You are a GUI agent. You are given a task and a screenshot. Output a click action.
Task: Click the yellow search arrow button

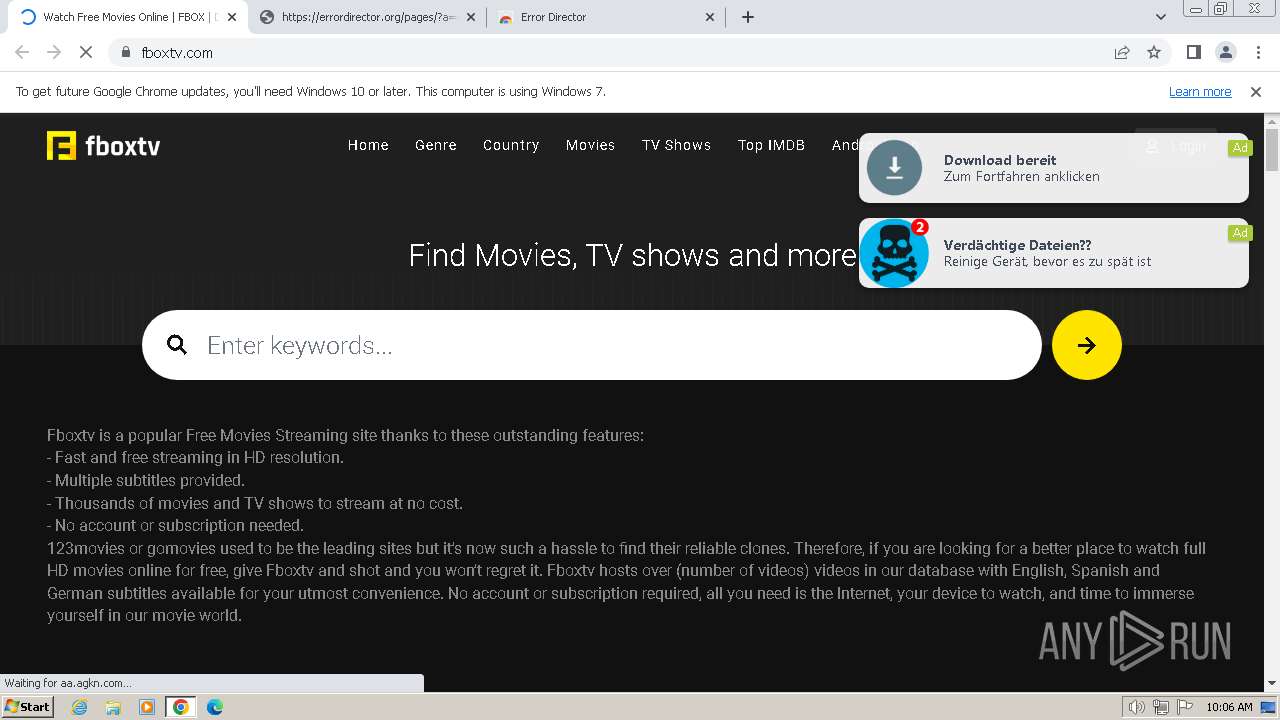(x=1087, y=345)
